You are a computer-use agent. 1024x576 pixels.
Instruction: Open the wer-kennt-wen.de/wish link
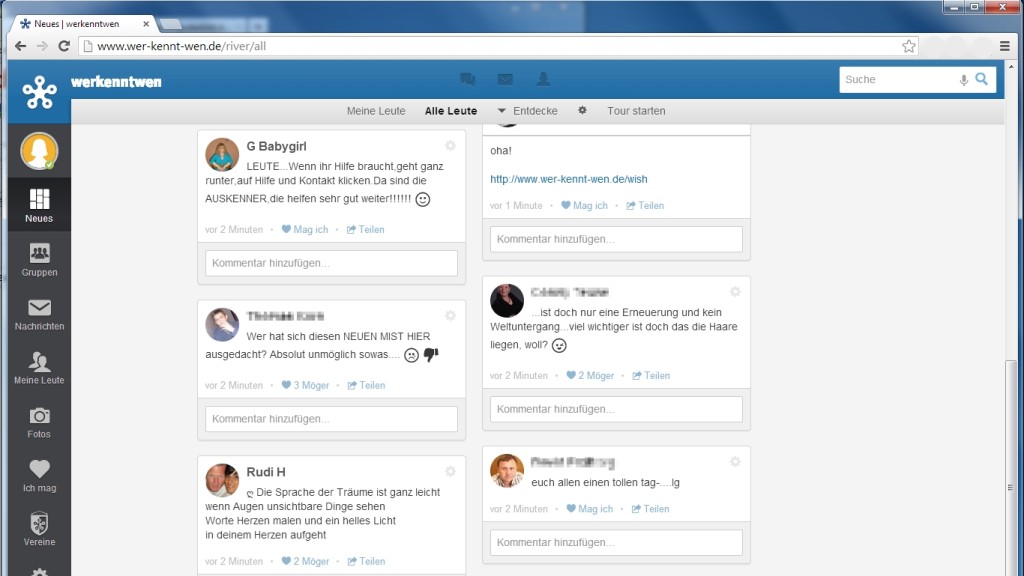569,179
